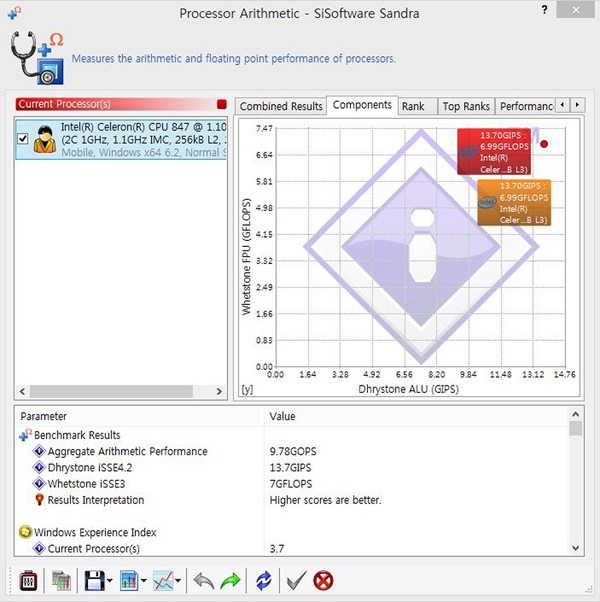This screenshot has height=602, width=600.
Task: Click the Sandra app icon in title bar
Action: click(14, 13)
